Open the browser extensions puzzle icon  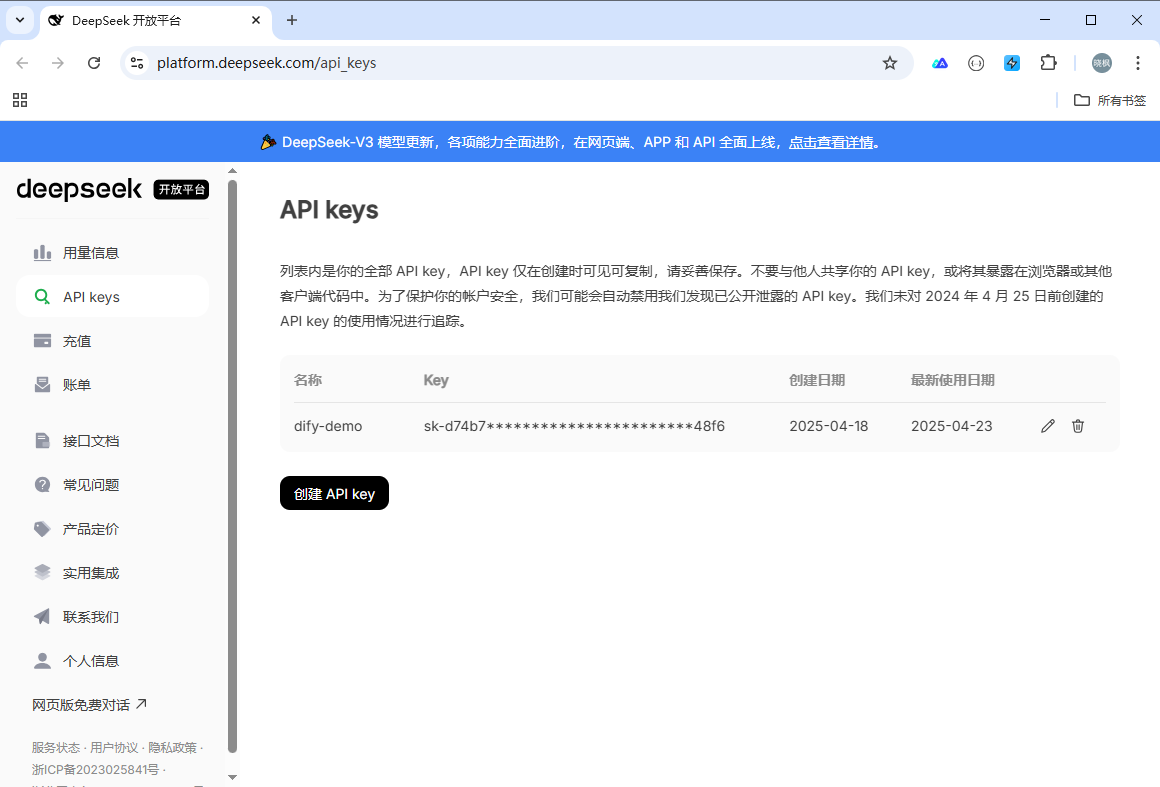(x=1048, y=63)
